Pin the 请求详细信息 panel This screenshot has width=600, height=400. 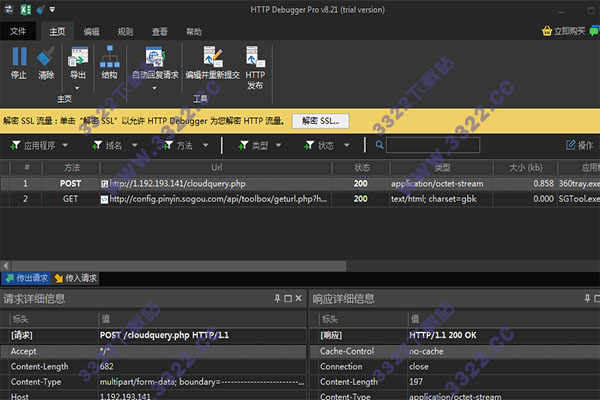(277, 299)
